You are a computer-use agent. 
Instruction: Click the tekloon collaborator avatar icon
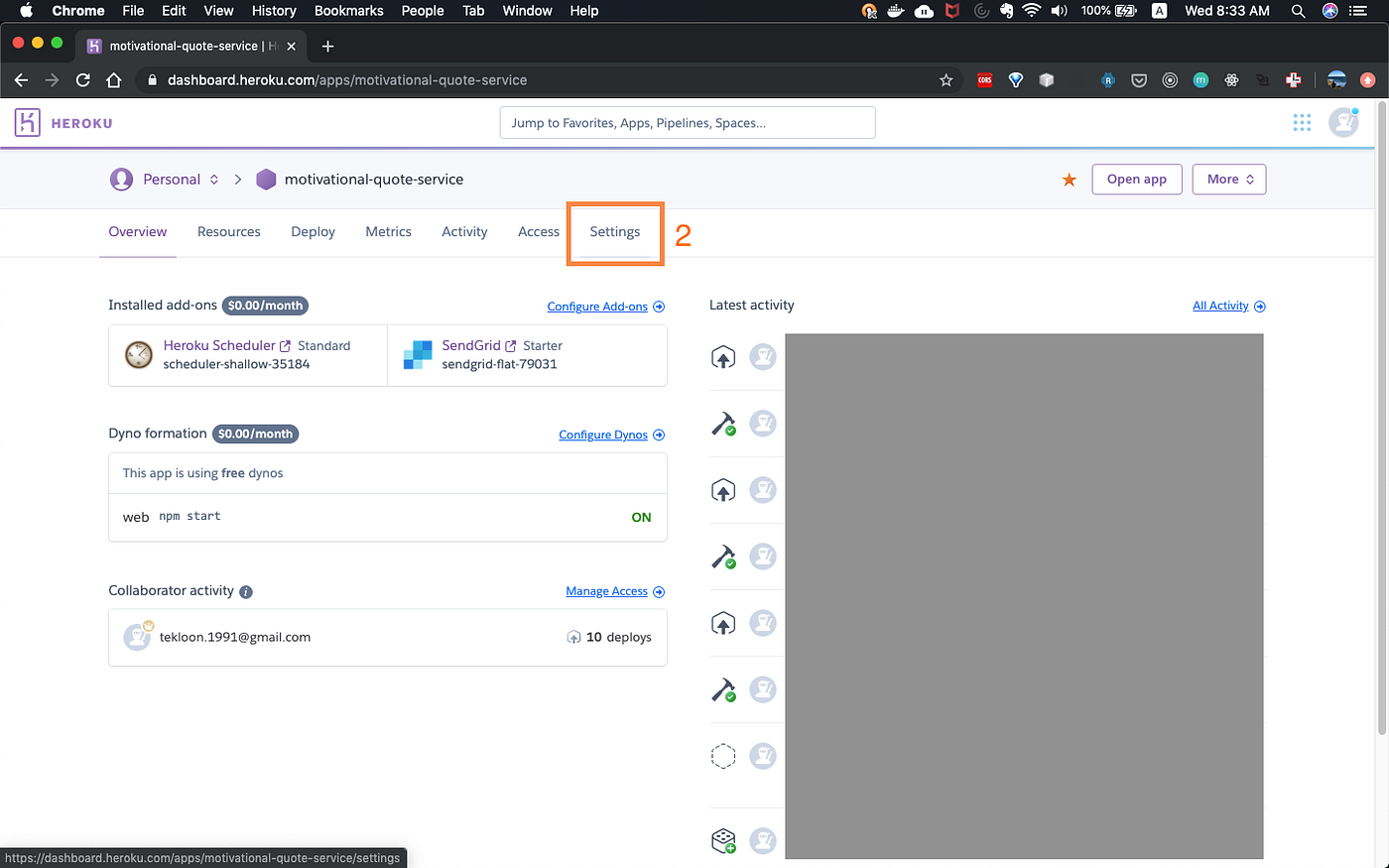pyautogui.click(x=137, y=636)
